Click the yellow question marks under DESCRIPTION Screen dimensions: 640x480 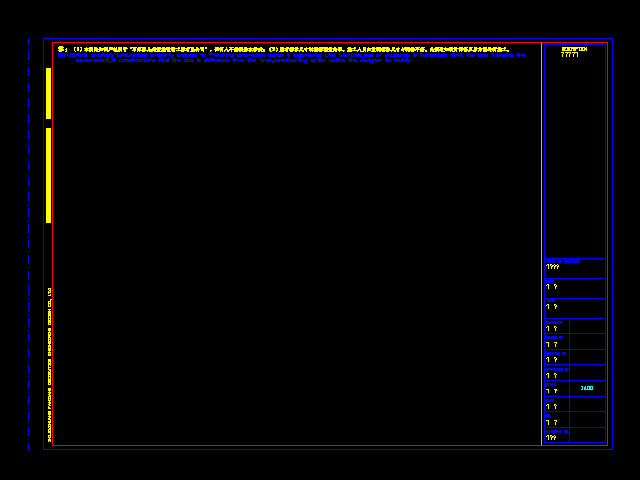point(569,55)
